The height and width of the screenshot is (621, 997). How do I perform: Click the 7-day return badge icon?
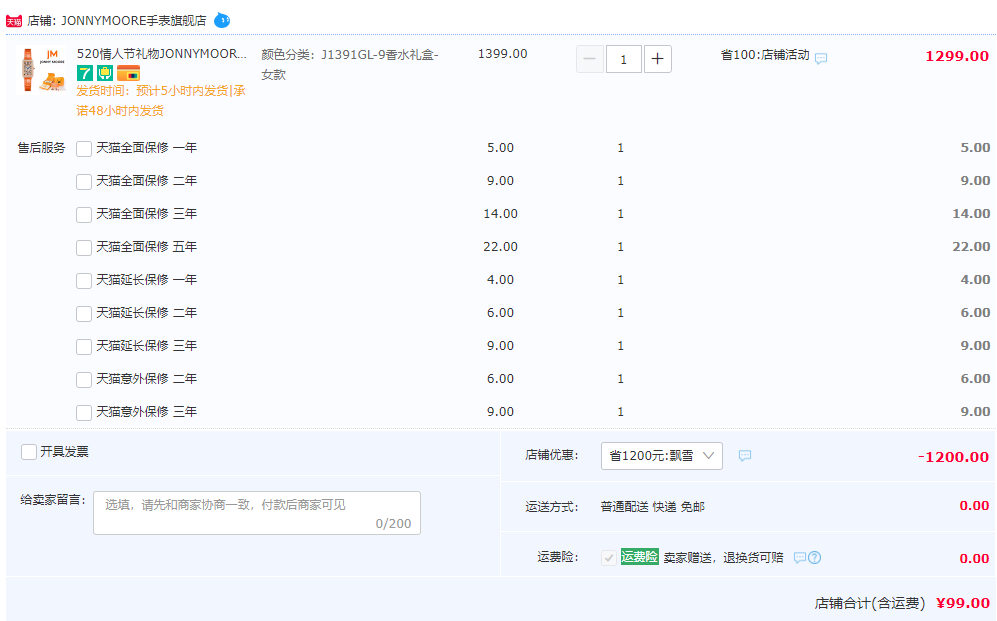click(85, 73)
